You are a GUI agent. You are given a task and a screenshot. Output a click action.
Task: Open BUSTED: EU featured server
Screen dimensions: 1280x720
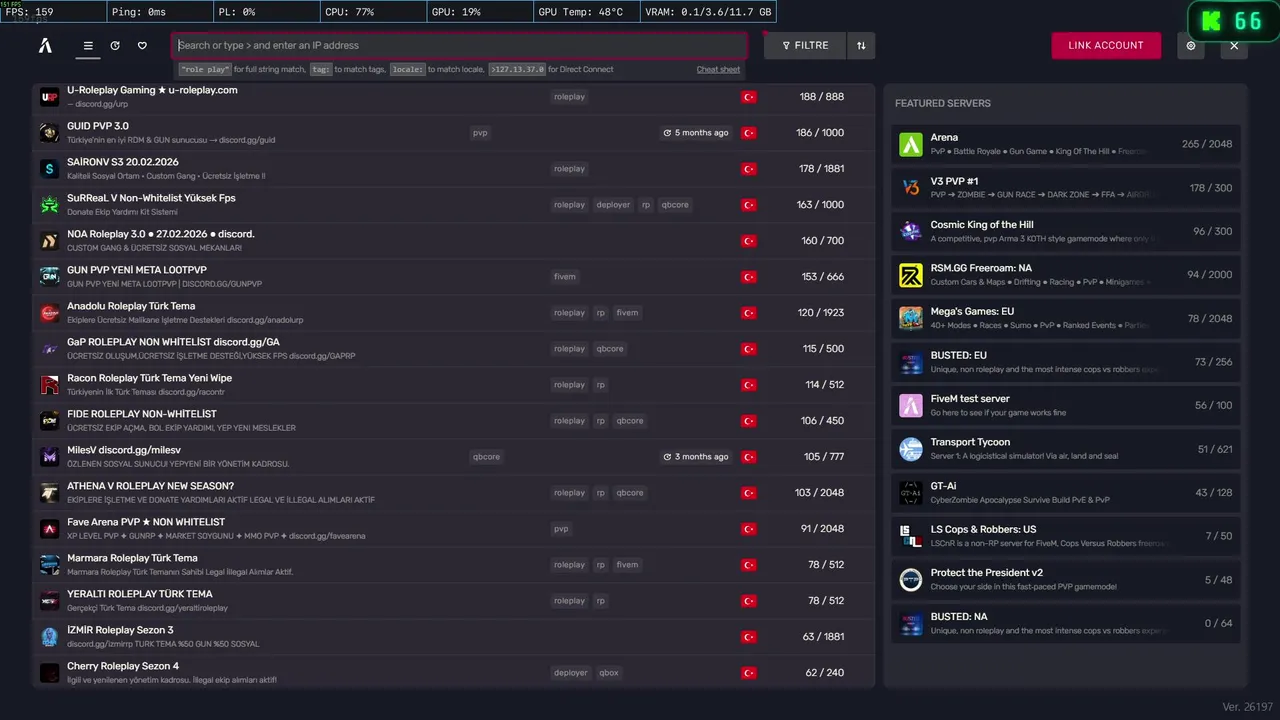(1066, 362)
